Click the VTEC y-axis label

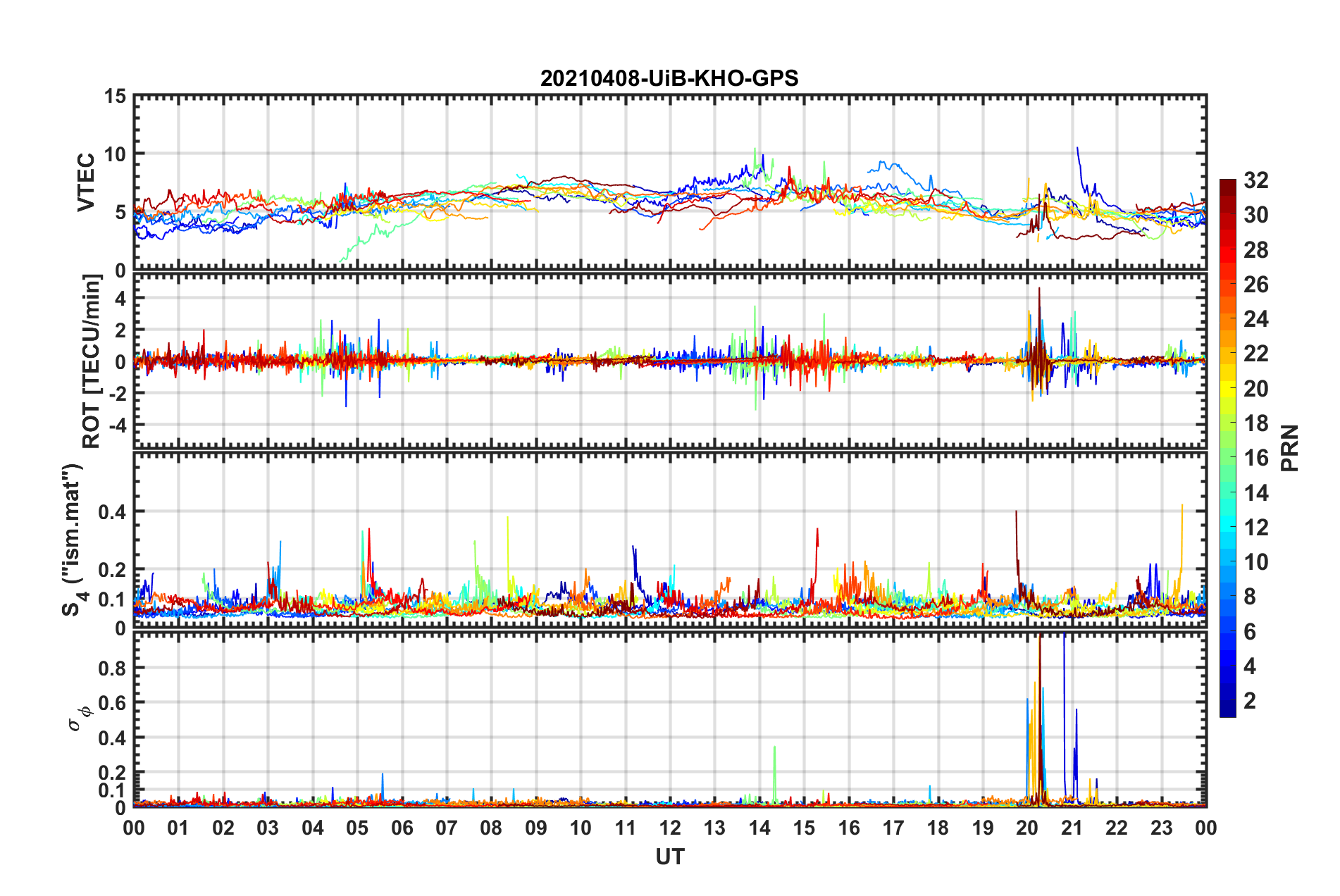pyautogui.click(x=86, y=182)
